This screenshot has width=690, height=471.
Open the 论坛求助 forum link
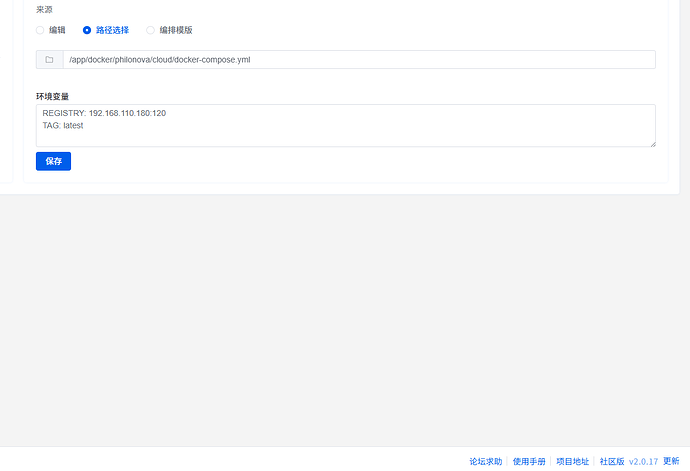(x=486, y=461)
